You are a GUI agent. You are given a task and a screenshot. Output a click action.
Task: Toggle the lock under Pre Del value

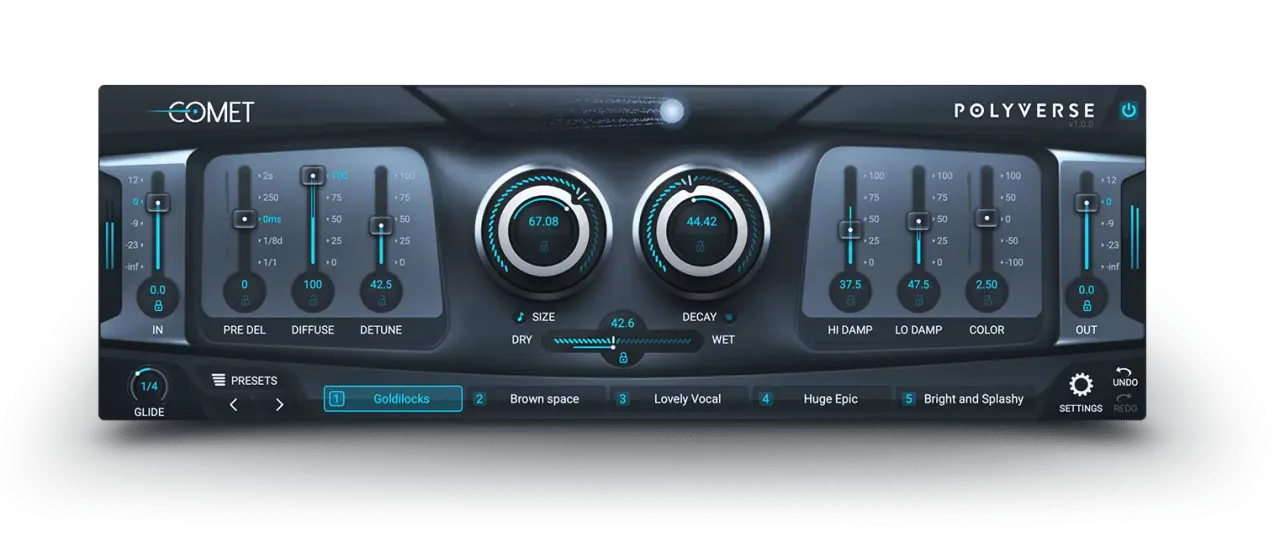click(x=244, y=299)
